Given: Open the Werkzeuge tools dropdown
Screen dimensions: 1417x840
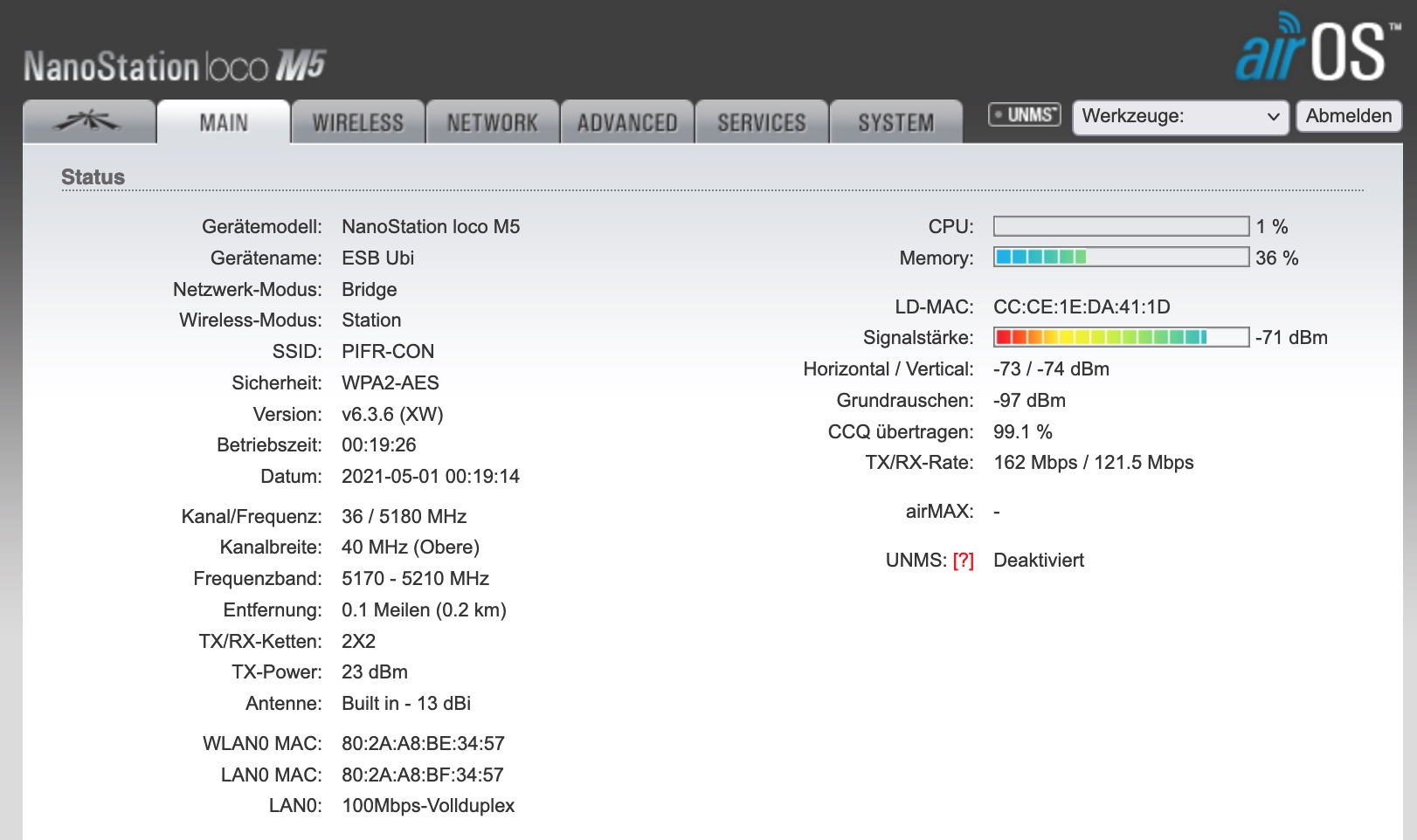Looking at the screenshot, I should 1179,116.
